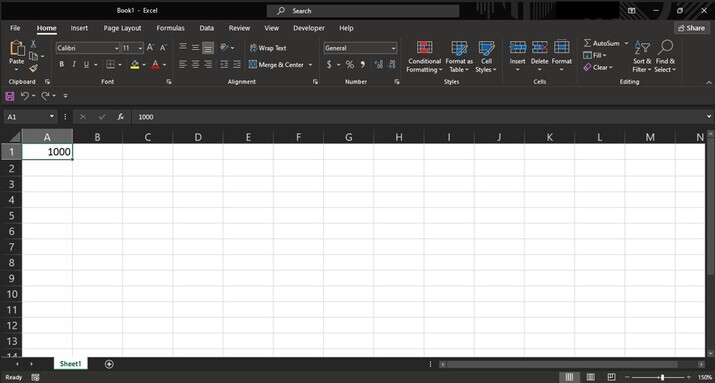Click the Save icon in quick access toolbar
Viewport: 715px width, 383px height.
(x=10, y=96)
